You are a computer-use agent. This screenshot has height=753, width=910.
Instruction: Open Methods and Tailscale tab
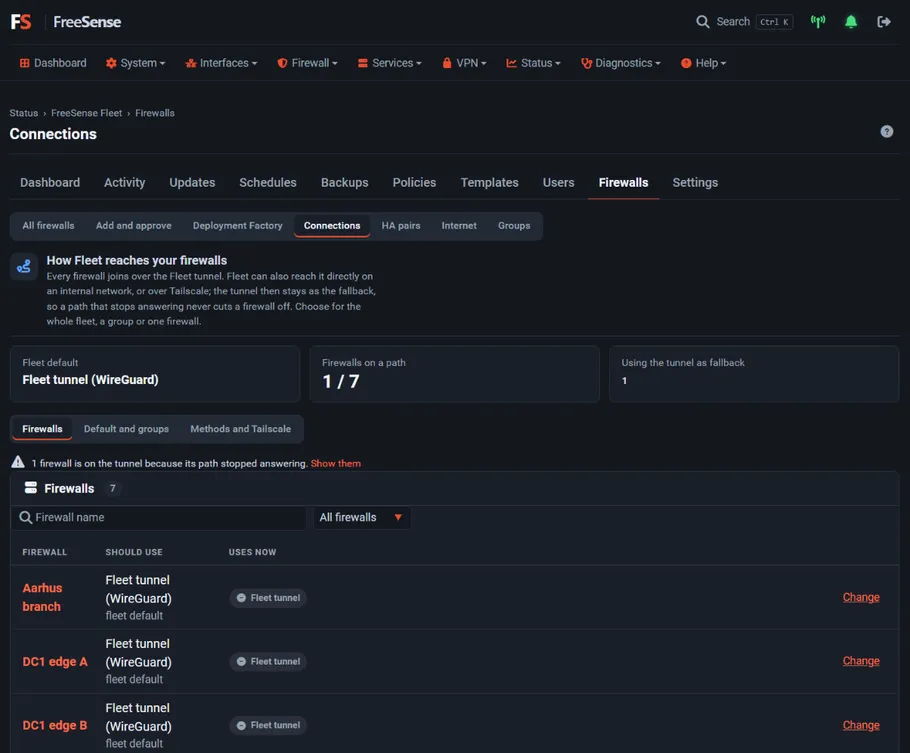click(x=241, y=429)
